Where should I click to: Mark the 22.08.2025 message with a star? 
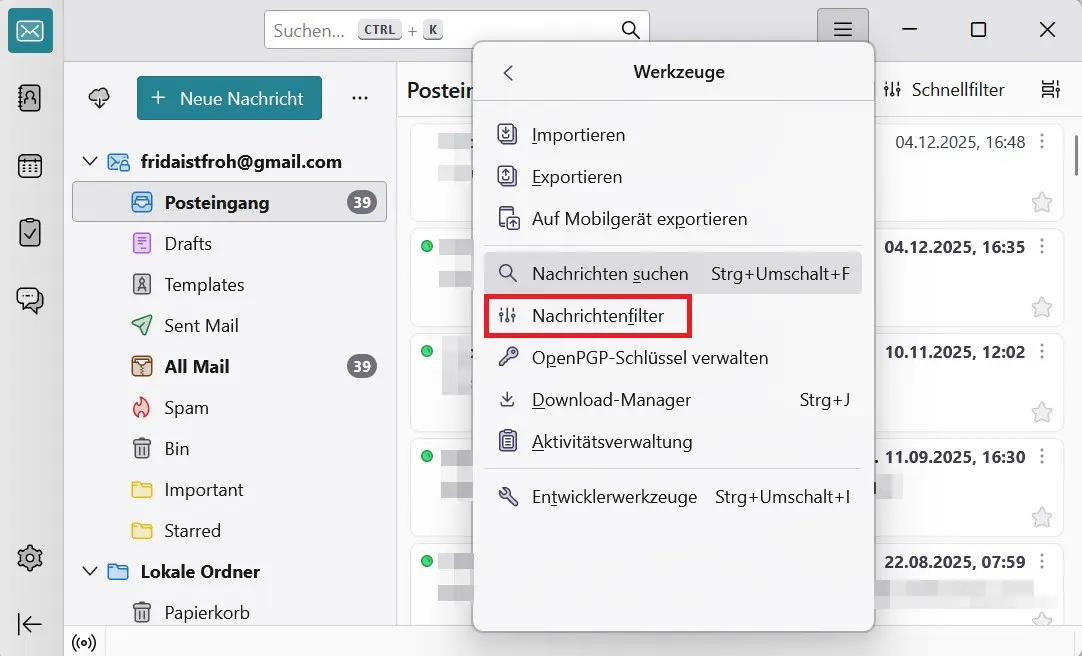[1042, 622]
